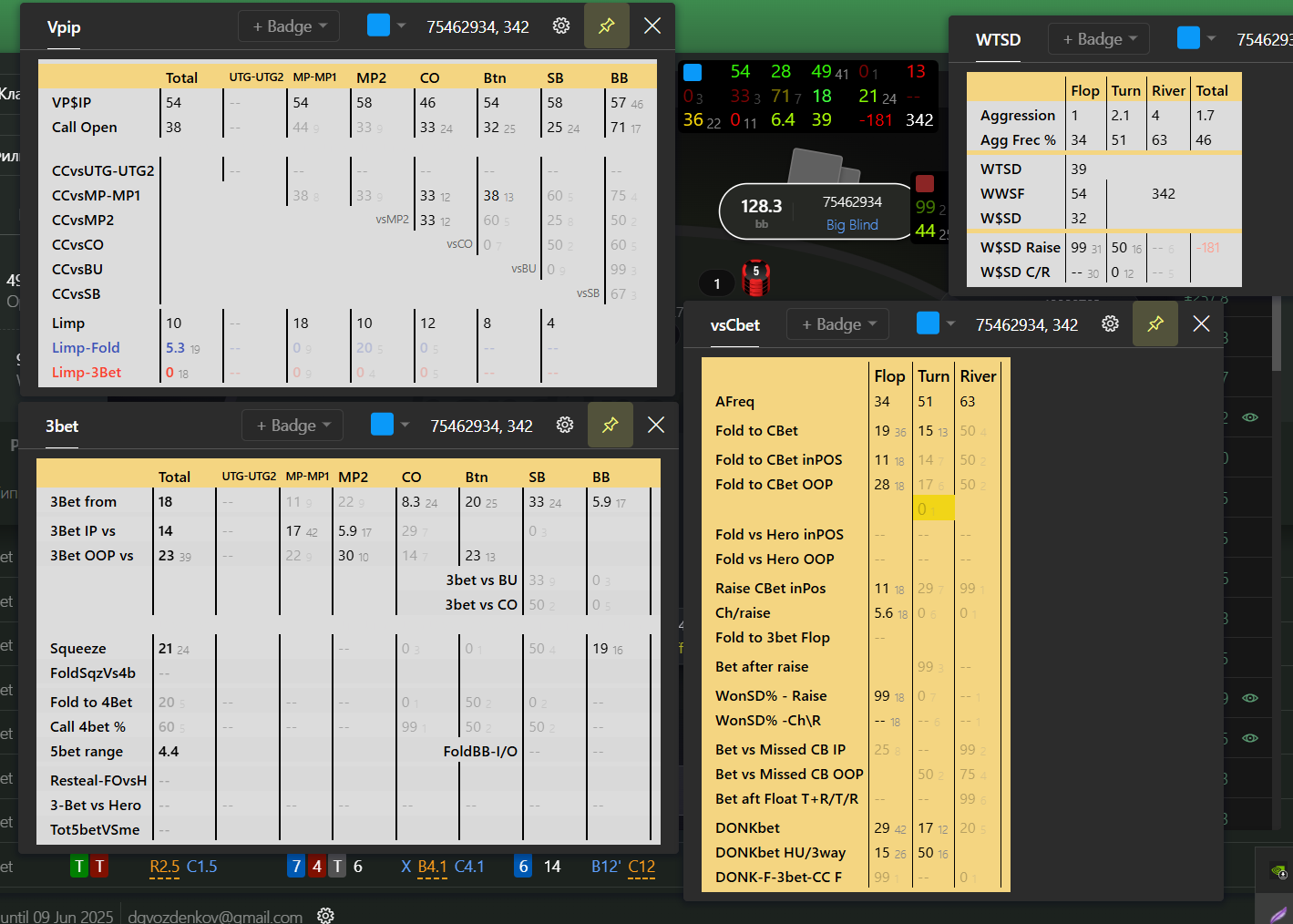Select the WTSD tab label
This screenshot has height=924, width=1293.
[998, 40]
